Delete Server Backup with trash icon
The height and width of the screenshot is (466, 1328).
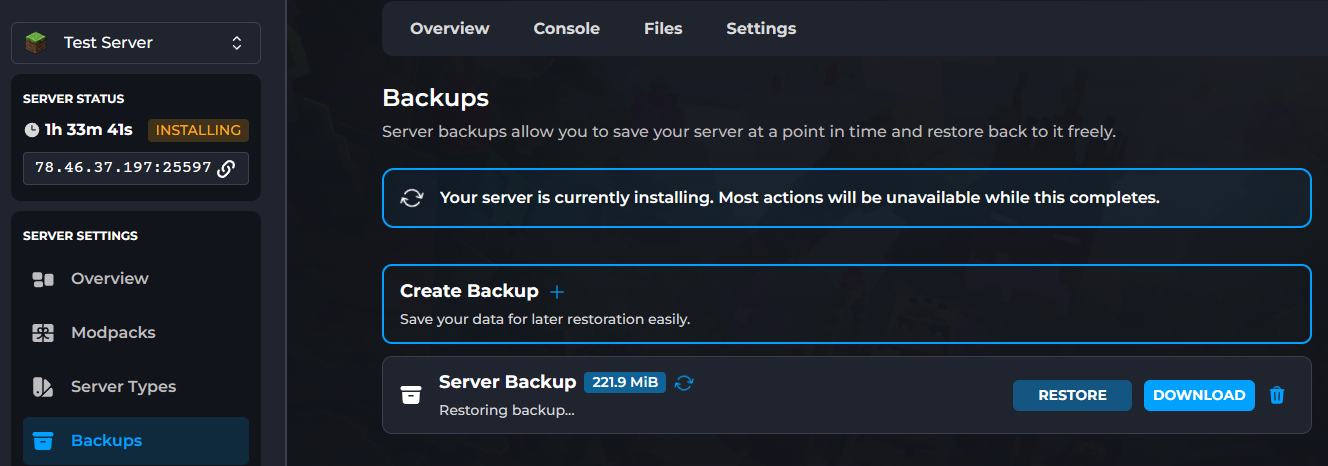click(1277, 395)
